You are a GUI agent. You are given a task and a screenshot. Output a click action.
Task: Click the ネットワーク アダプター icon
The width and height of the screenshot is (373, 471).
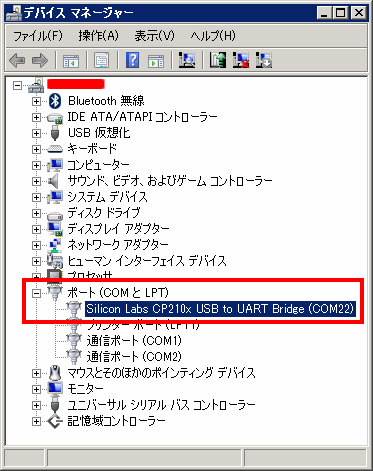[x=55, y=245]
